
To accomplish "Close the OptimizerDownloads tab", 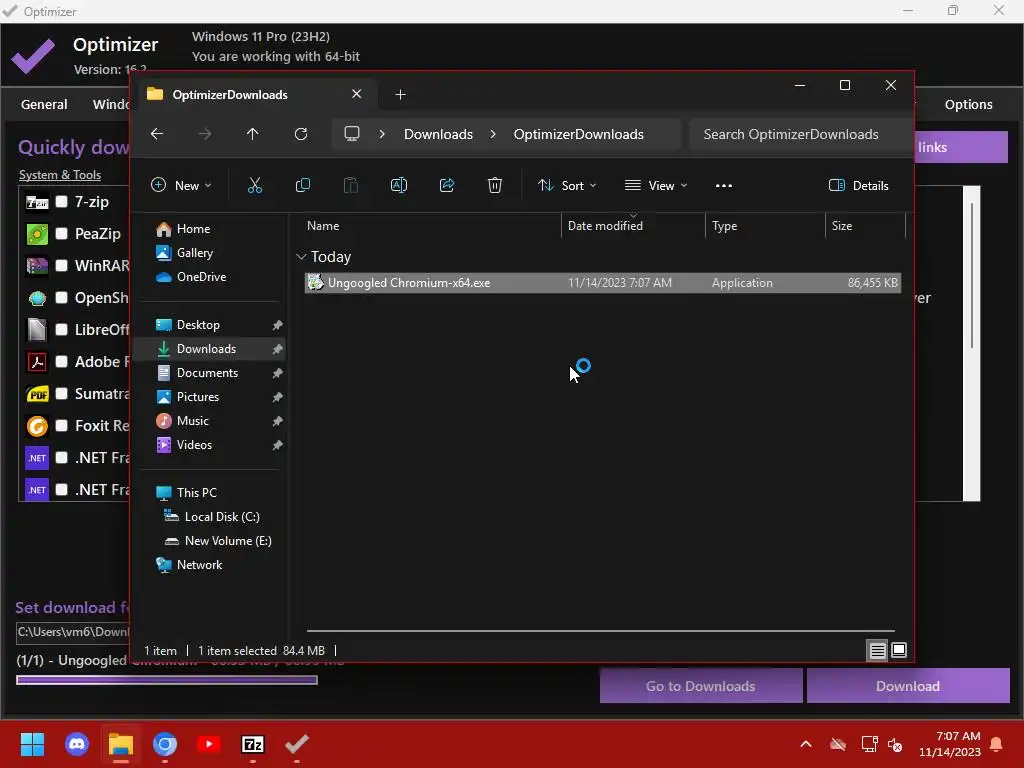I will 357,94.
